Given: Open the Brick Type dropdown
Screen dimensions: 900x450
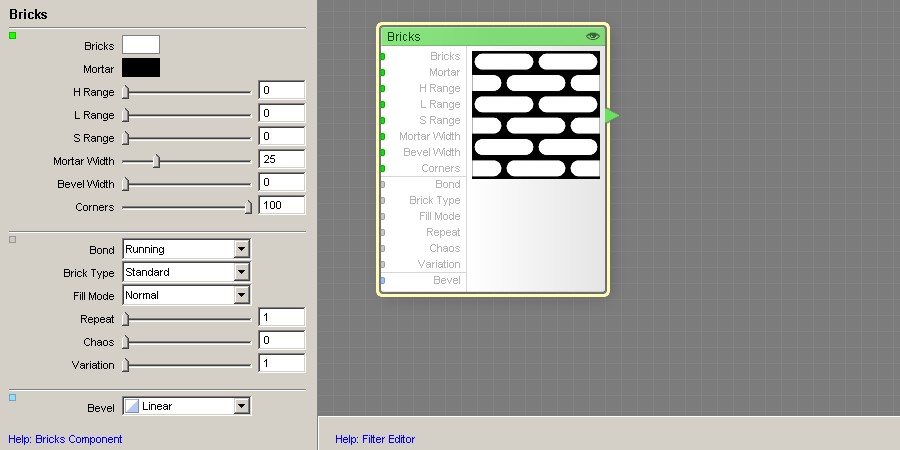Looking at the screenshot, I should click(241, 272).
